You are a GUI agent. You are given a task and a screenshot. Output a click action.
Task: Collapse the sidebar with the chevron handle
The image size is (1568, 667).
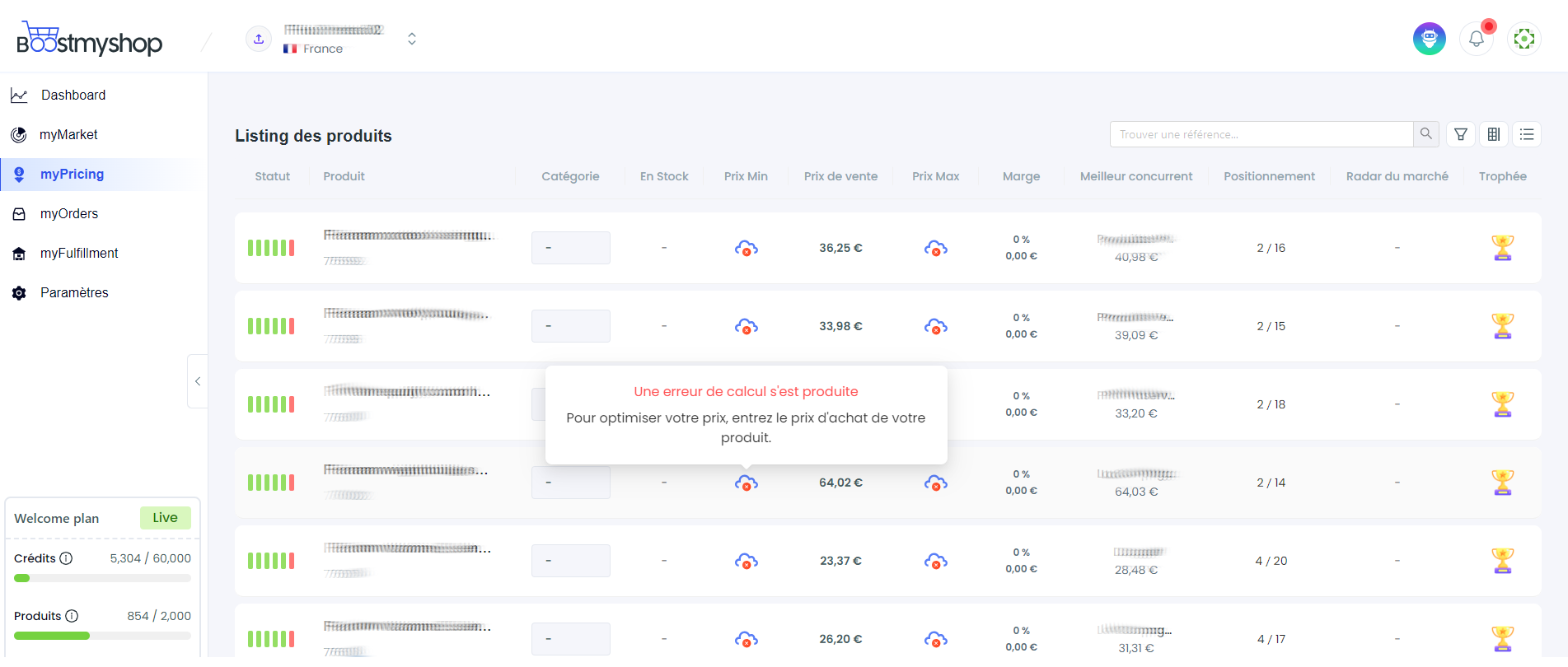[x=198, y=381]
